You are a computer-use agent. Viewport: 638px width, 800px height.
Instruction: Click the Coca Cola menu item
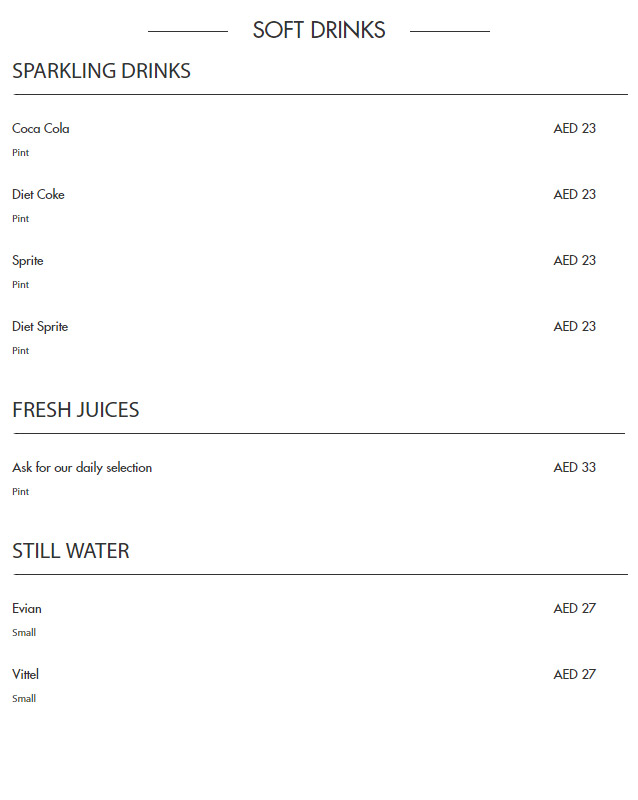point(41,128)
